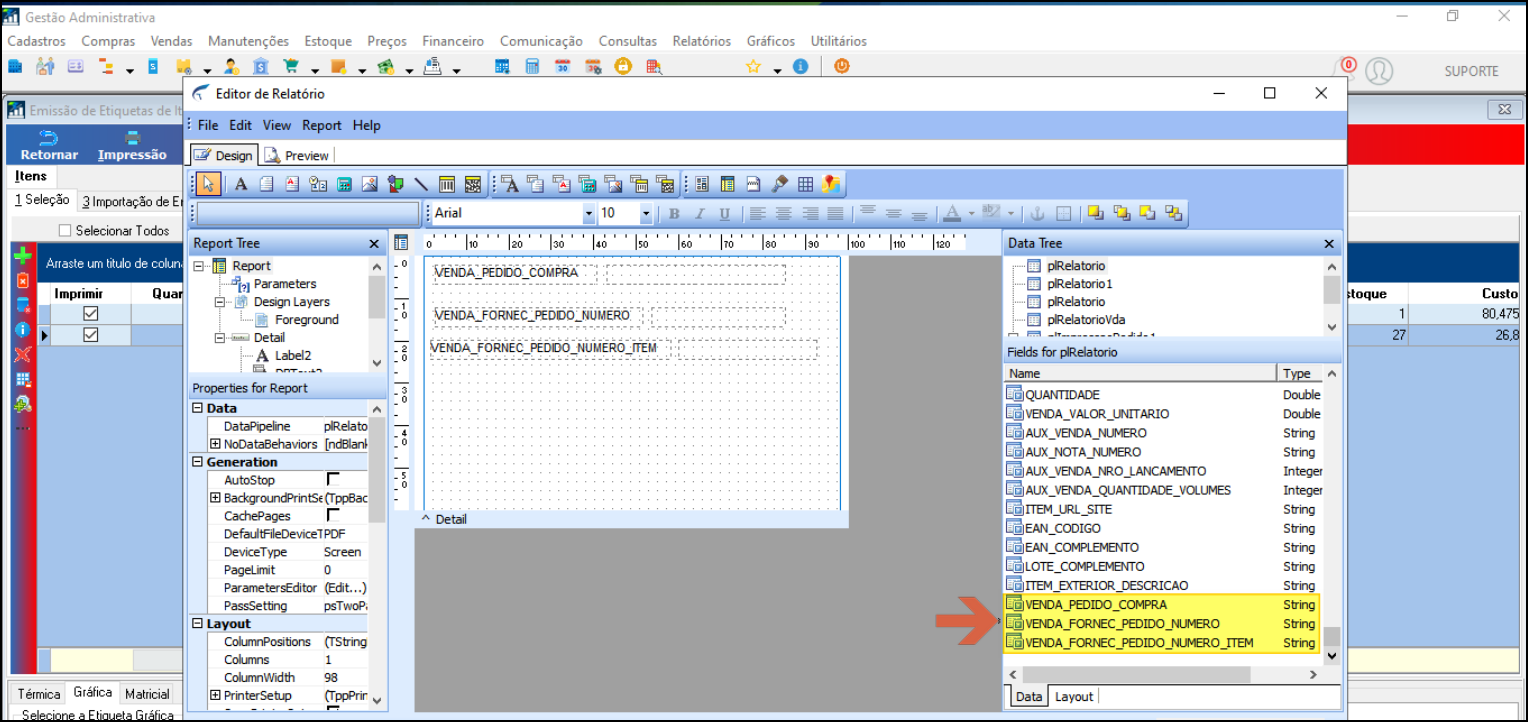The width and height of the screenshot is (1528, 722).
Task: Click the center align text icon
Action: [784, 213]
